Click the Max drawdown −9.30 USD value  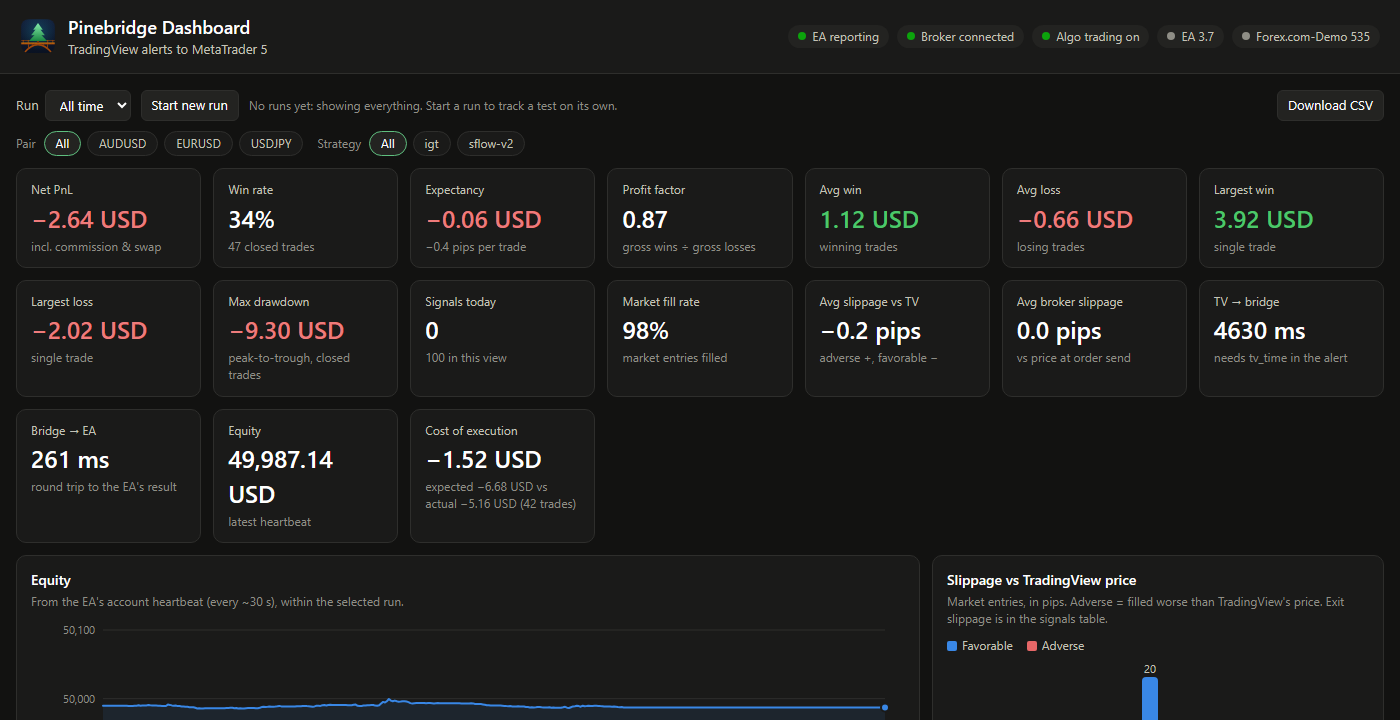pos(286,330)
